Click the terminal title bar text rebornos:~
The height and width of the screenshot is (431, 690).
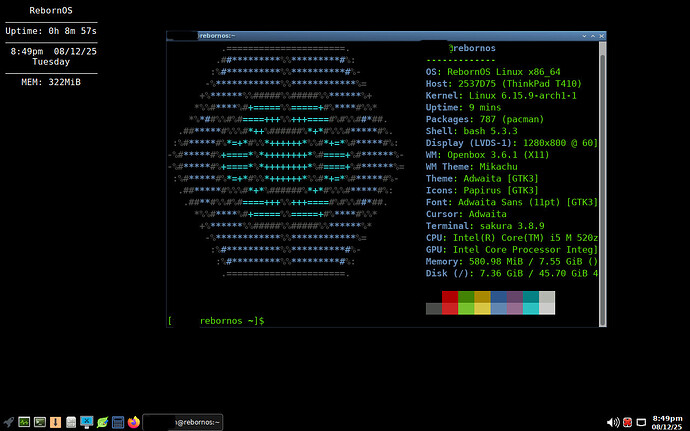pyautogui.click(x=217, y=36)
